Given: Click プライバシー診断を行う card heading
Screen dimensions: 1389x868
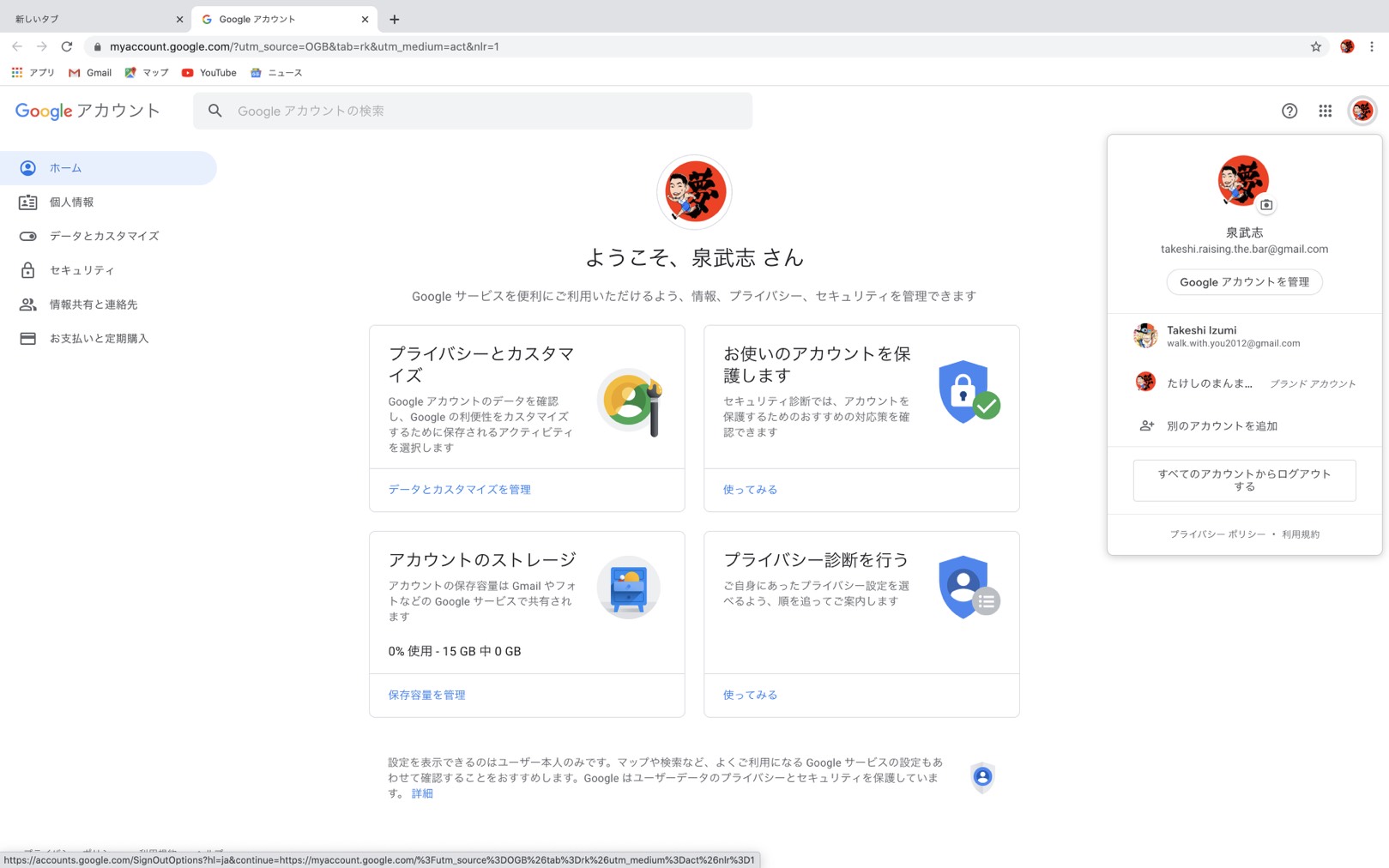Looking at the screenshot, I should [x=816, y=560].
